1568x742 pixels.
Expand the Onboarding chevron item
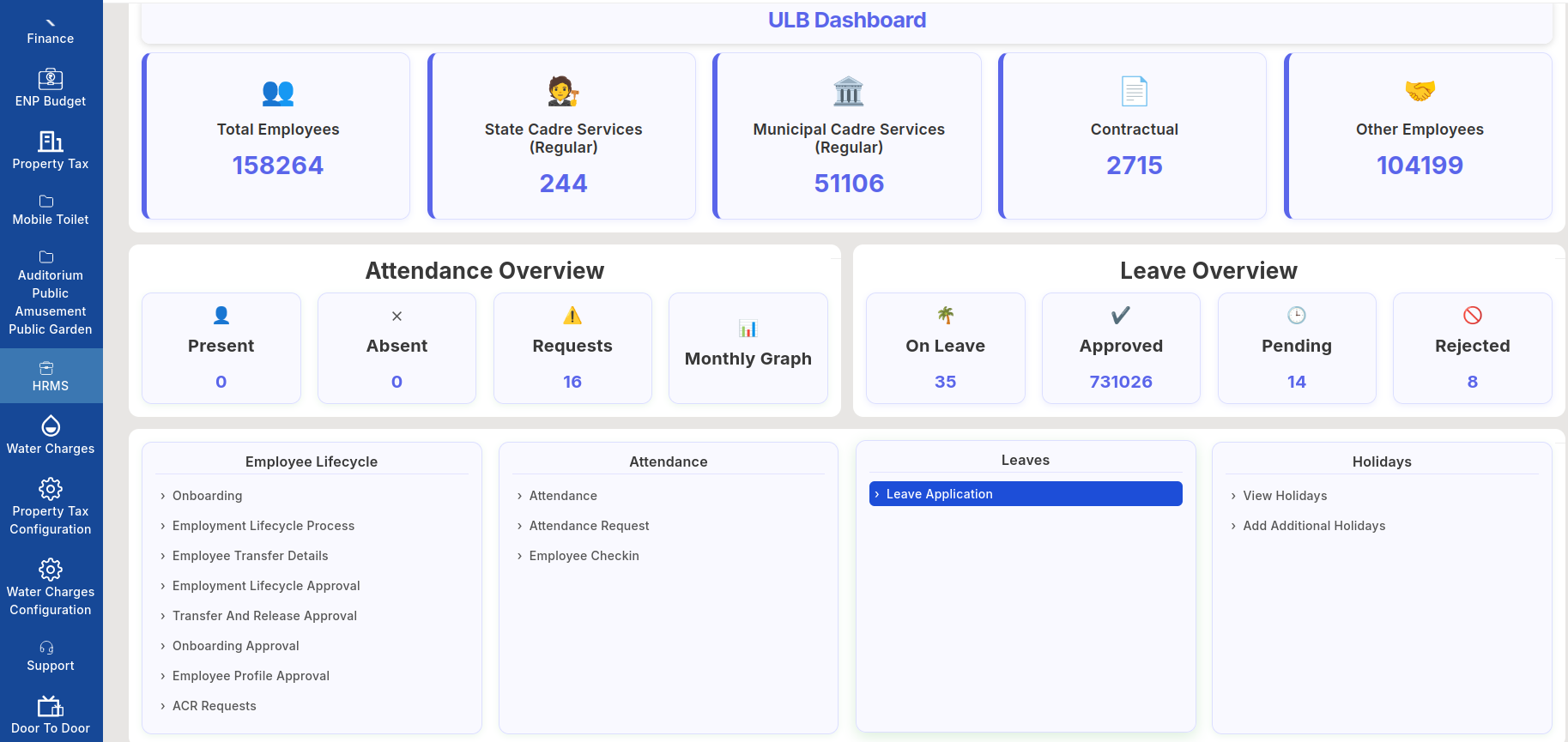[201, 496]
